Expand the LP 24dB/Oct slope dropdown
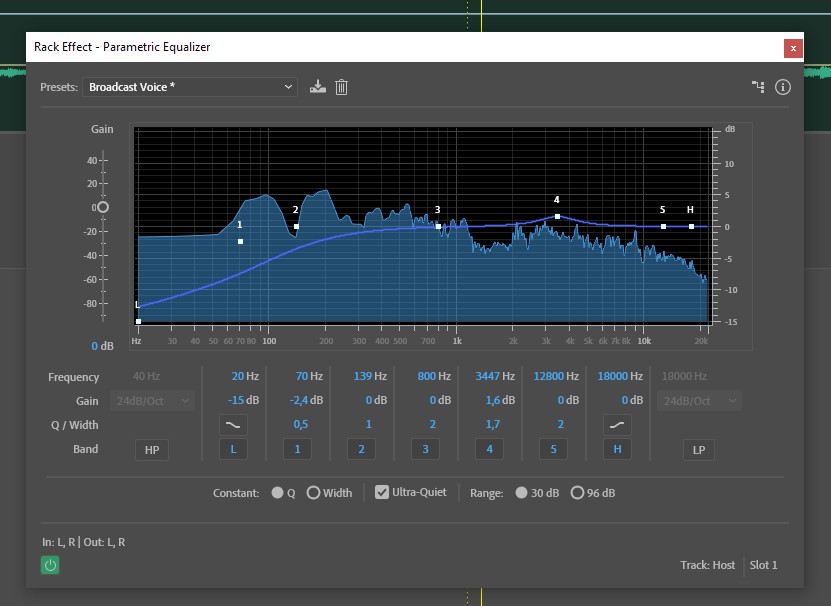831x606 pixels. point(699,401)
